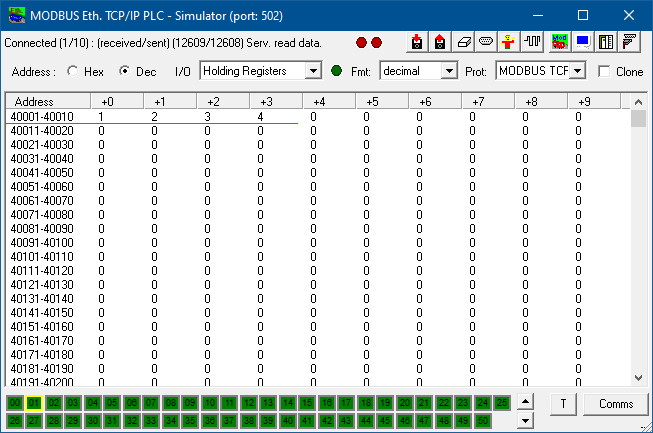Click the little man about icon
Screen dimensions: 653x433
tap(508, 42)
